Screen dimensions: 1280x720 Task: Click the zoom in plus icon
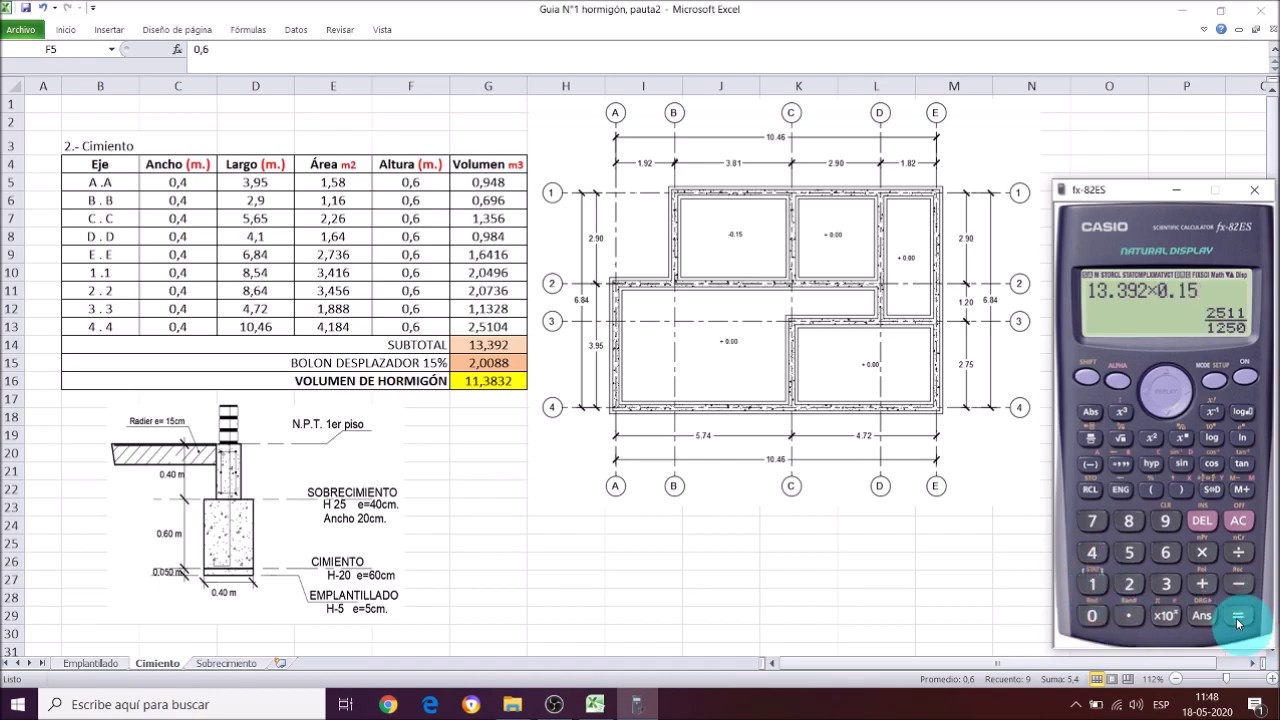point(1273,679)
